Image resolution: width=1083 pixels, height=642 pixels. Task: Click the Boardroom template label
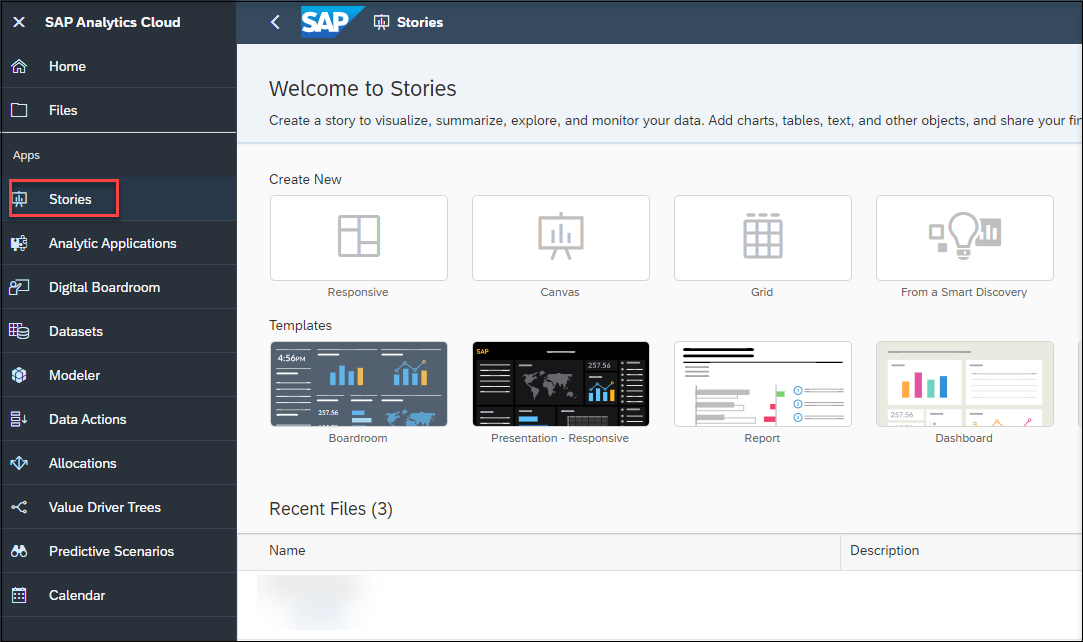(x=358, y=438)
